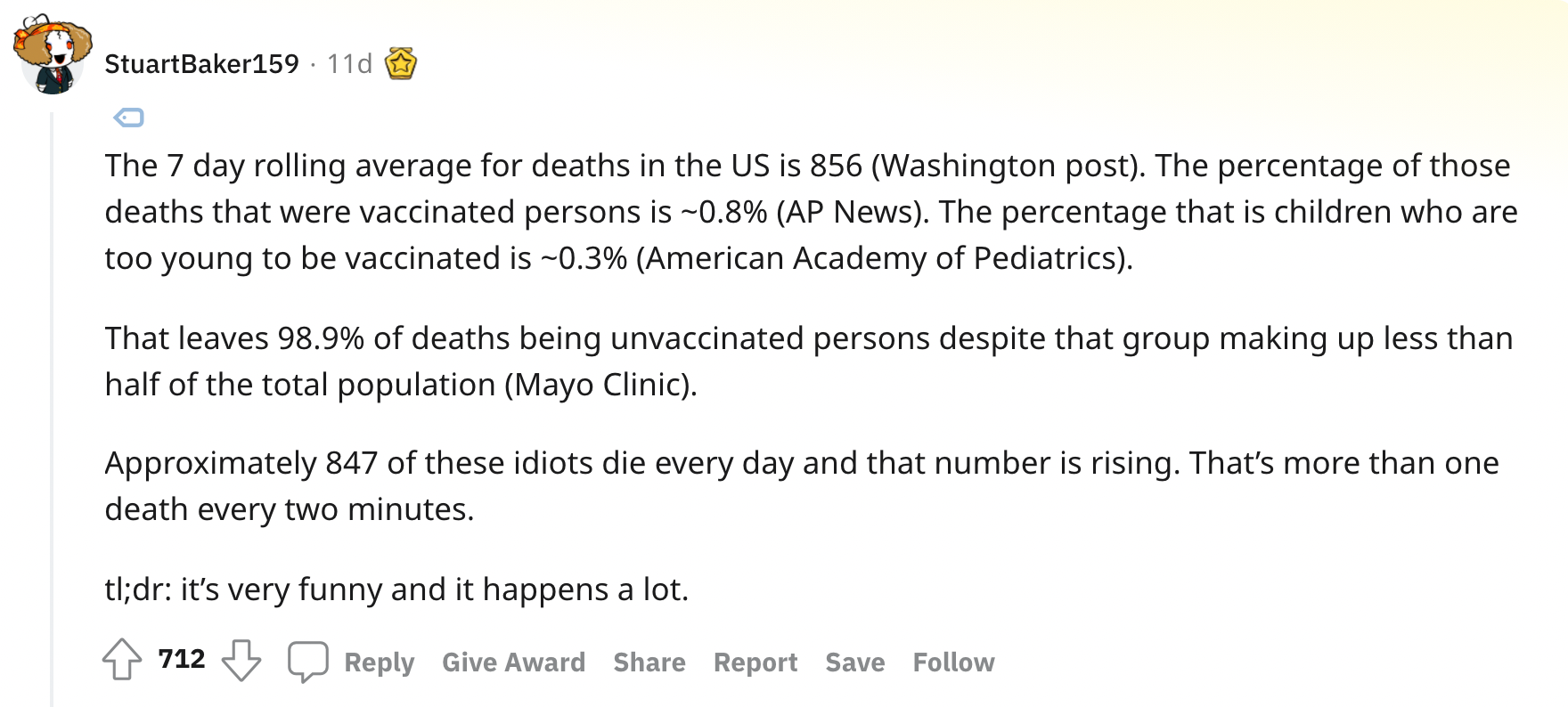Image resolution: width=1568 pixels, height=707 pixels.
Task: Click the paragraph mentioning Mayo Clinic
Action: [x=809, y=362]
